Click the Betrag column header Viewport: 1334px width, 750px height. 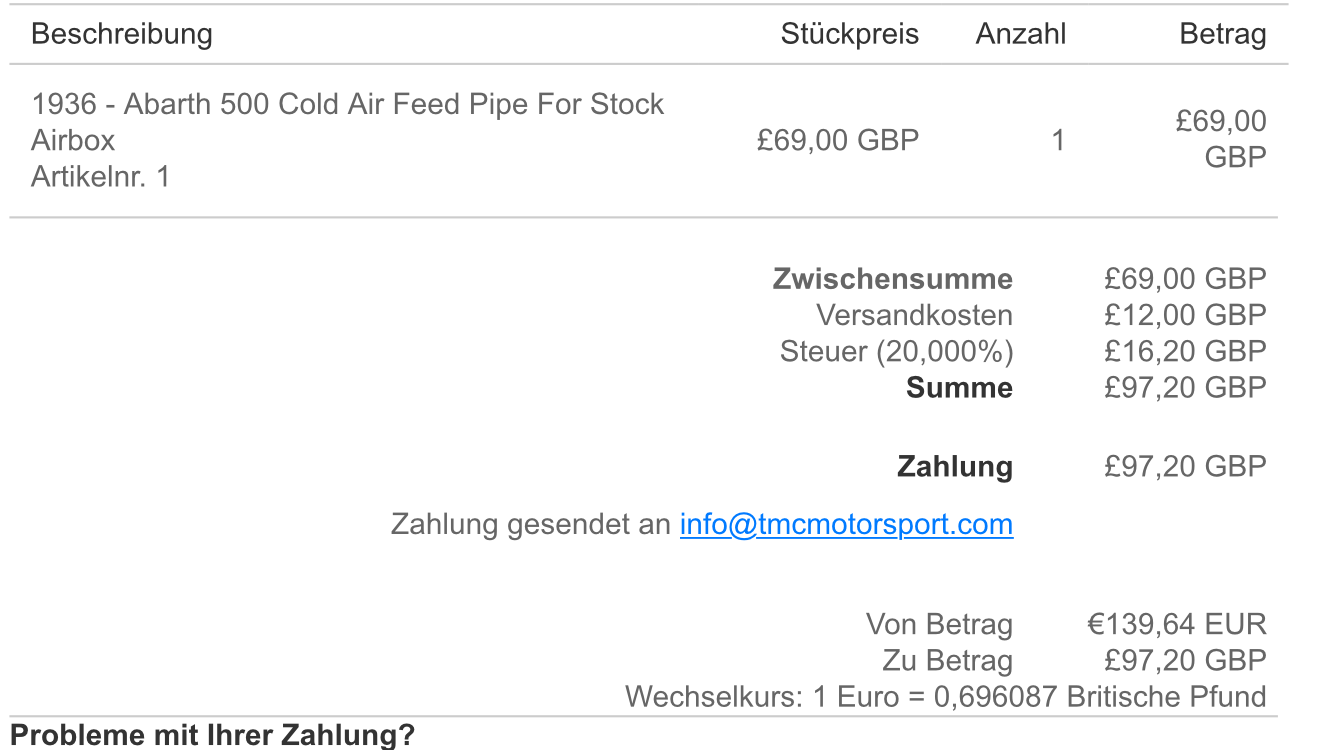click(x=1222, y=34)
